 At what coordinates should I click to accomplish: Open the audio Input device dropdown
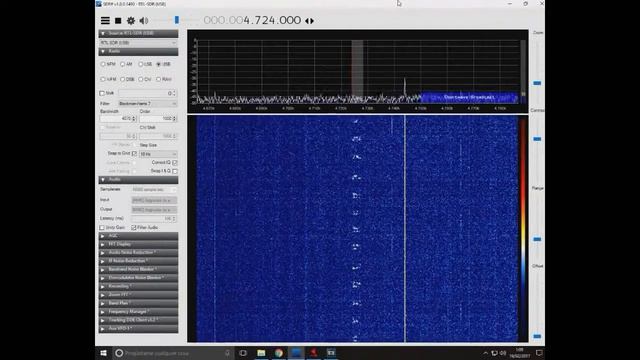point(154,200)
